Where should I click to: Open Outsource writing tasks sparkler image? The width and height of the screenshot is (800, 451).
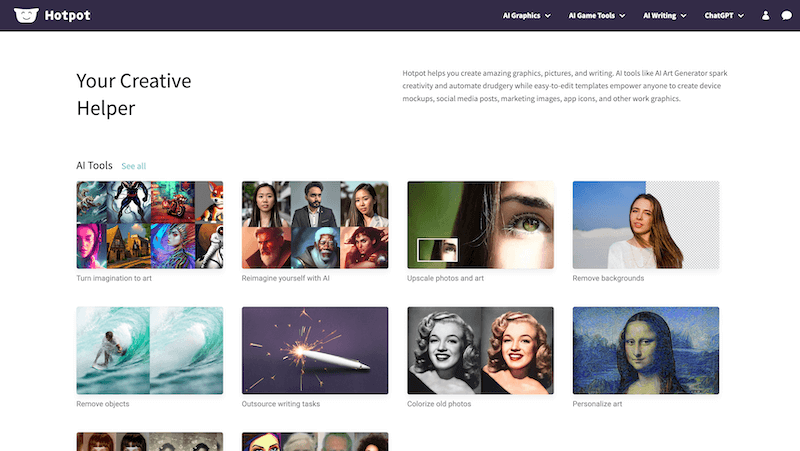[x=315, y=350]
